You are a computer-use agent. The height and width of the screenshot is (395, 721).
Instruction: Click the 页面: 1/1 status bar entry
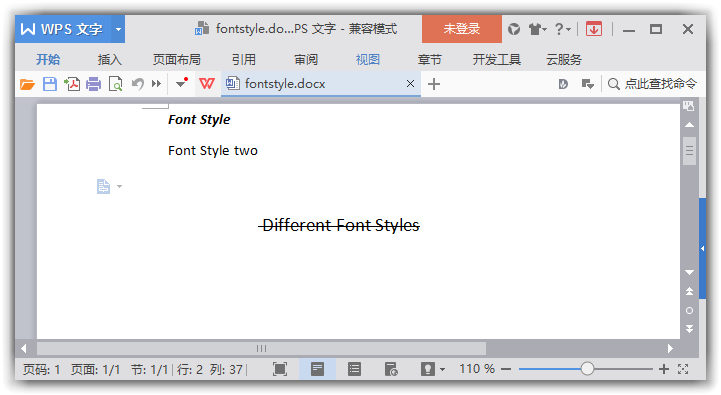(95, 369)
